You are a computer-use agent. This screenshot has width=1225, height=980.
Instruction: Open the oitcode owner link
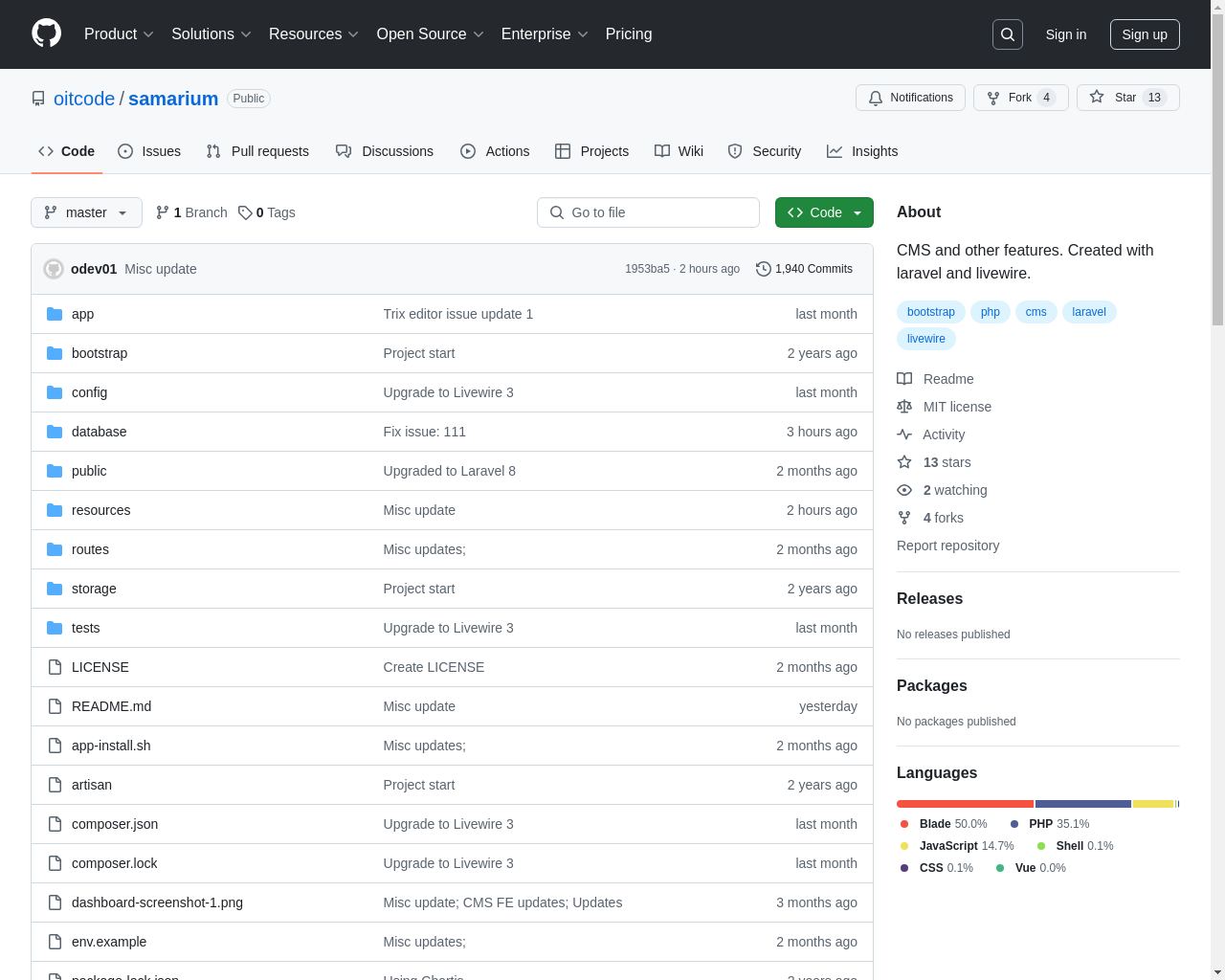(x=84, y=99)
